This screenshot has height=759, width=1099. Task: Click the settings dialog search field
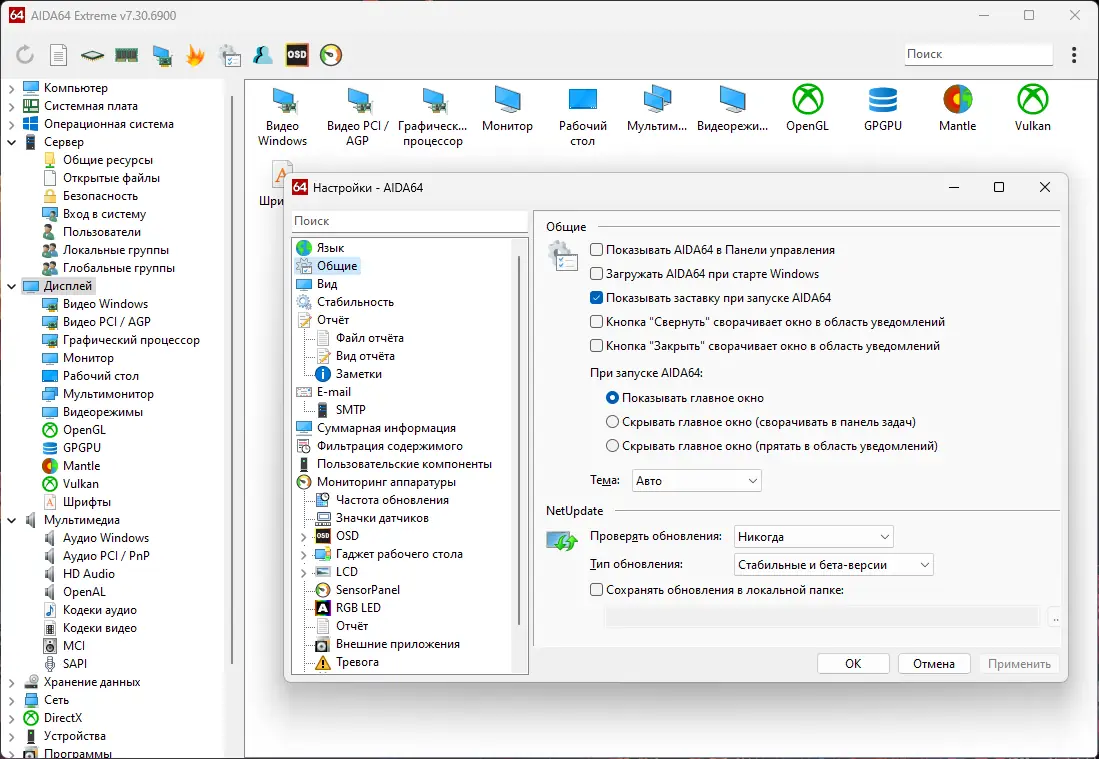coord(409,221)
